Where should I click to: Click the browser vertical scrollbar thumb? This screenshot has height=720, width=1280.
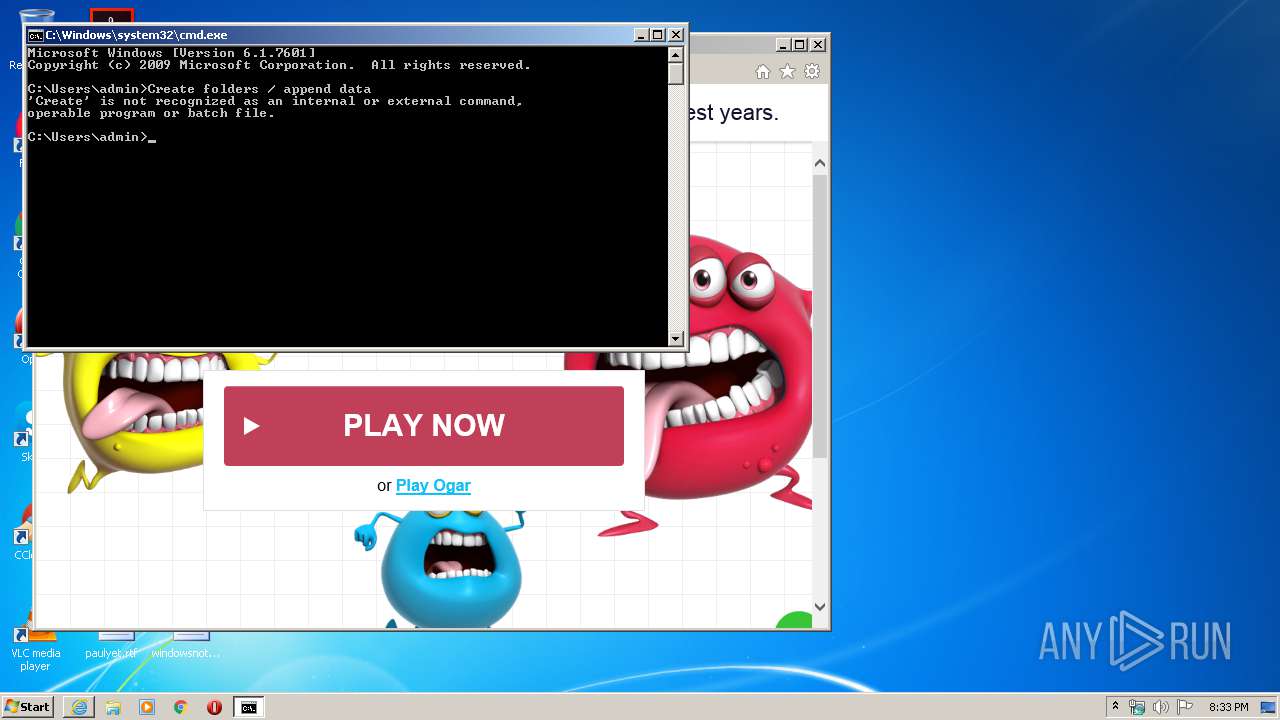820,316
